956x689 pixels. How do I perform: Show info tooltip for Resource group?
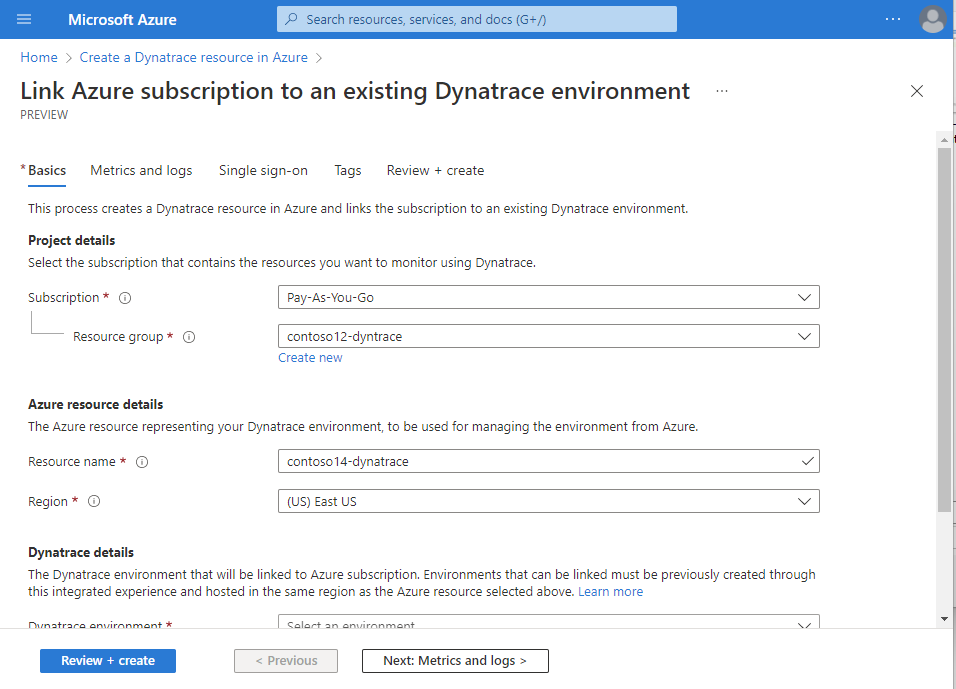(x=189, y=337)
